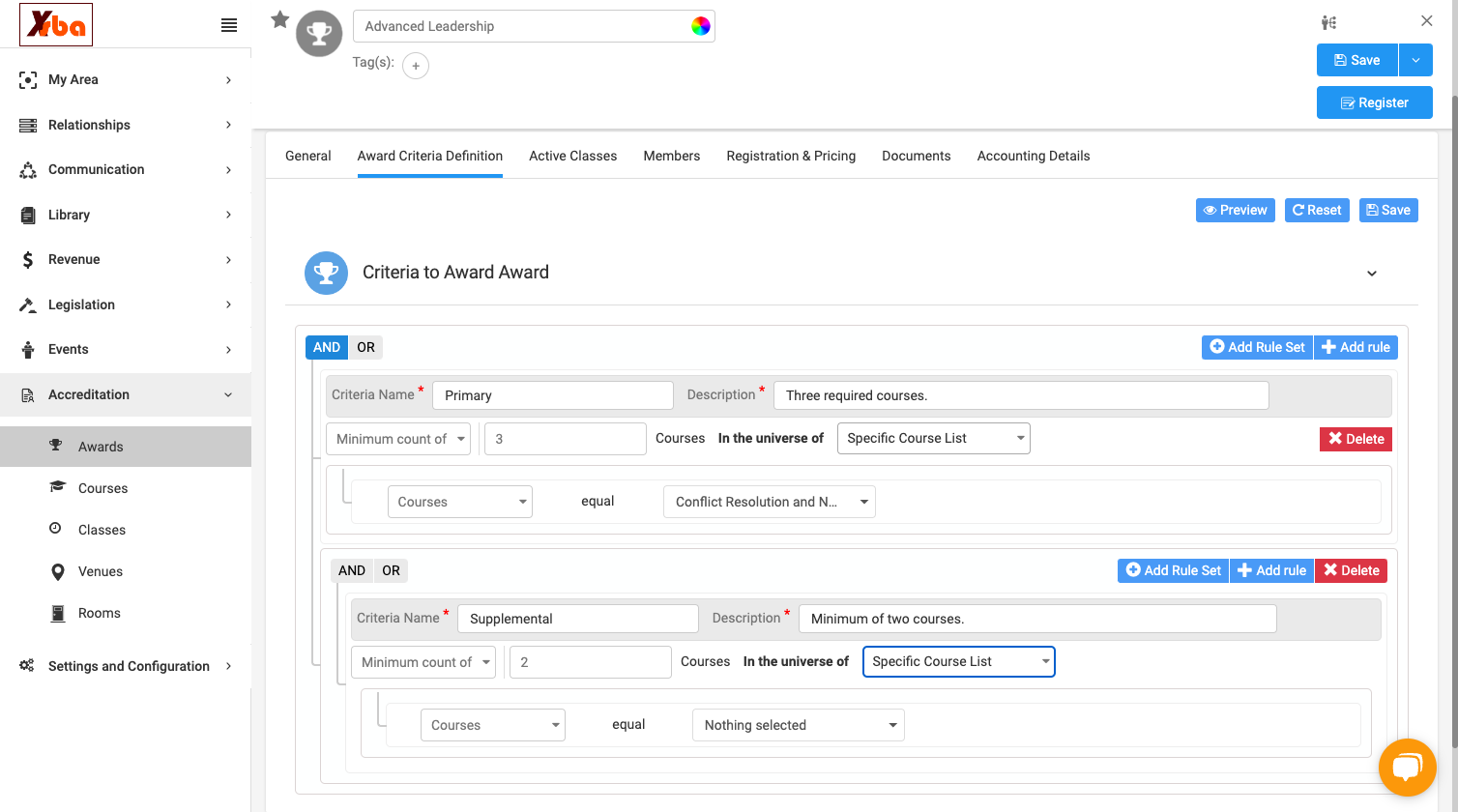
Task: Switch to the Active Classes tab
Action: [x=572, y=156]
